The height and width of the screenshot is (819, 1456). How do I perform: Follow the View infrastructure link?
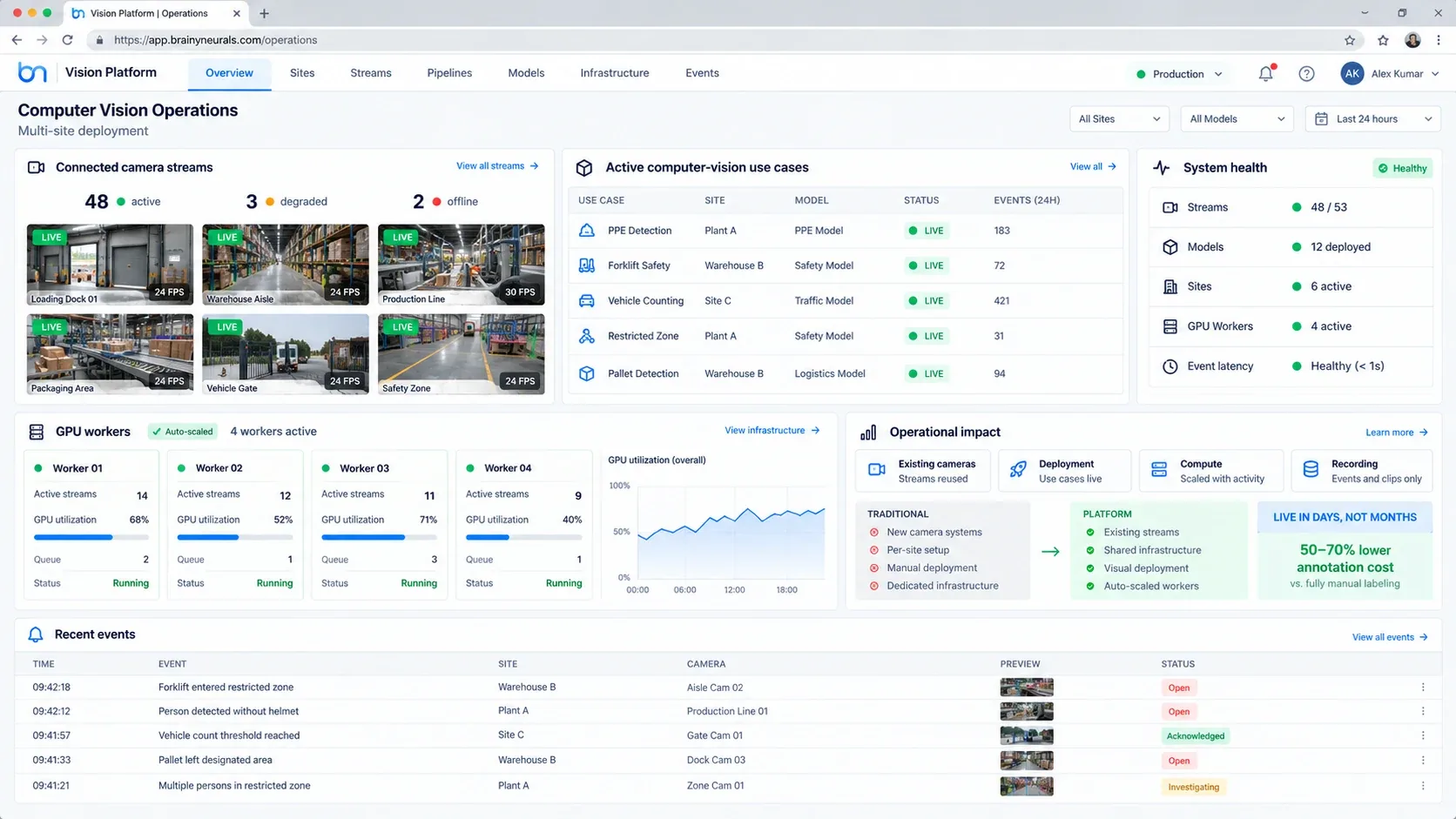tap(772, 431)
